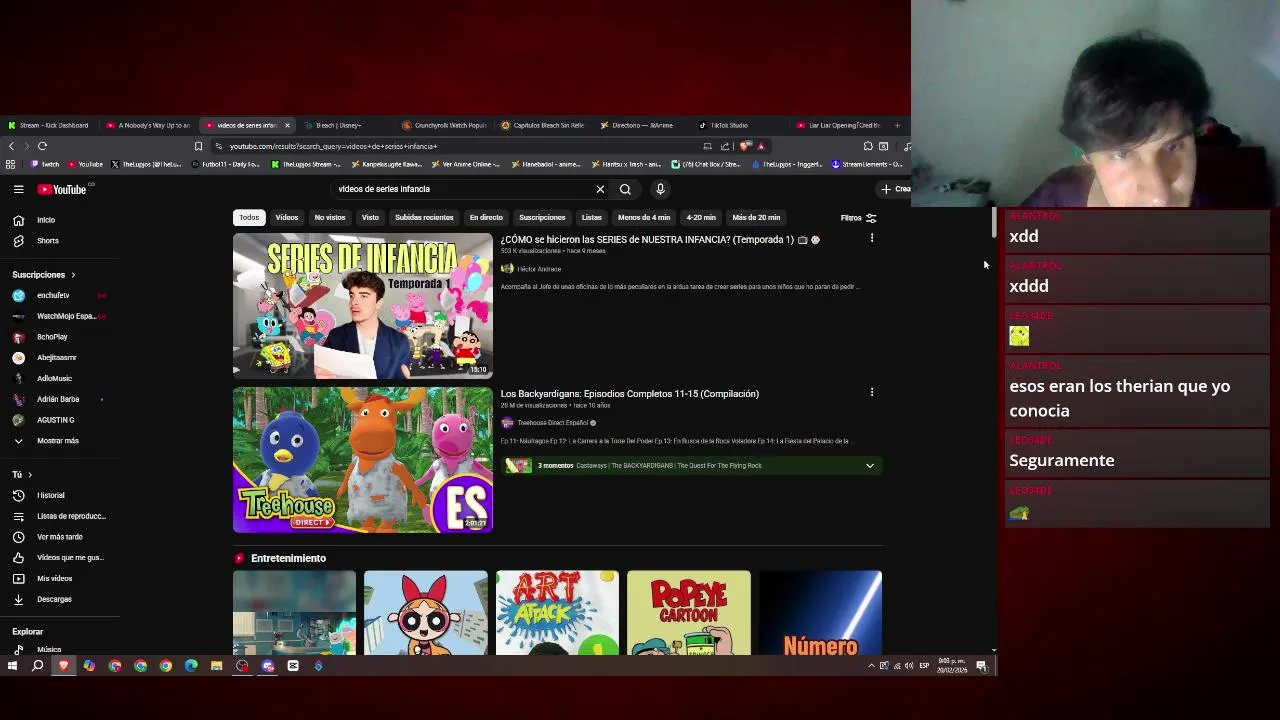
Task: Open Microsoft Edge from the taskbar
Action: (x=191, y=666)
